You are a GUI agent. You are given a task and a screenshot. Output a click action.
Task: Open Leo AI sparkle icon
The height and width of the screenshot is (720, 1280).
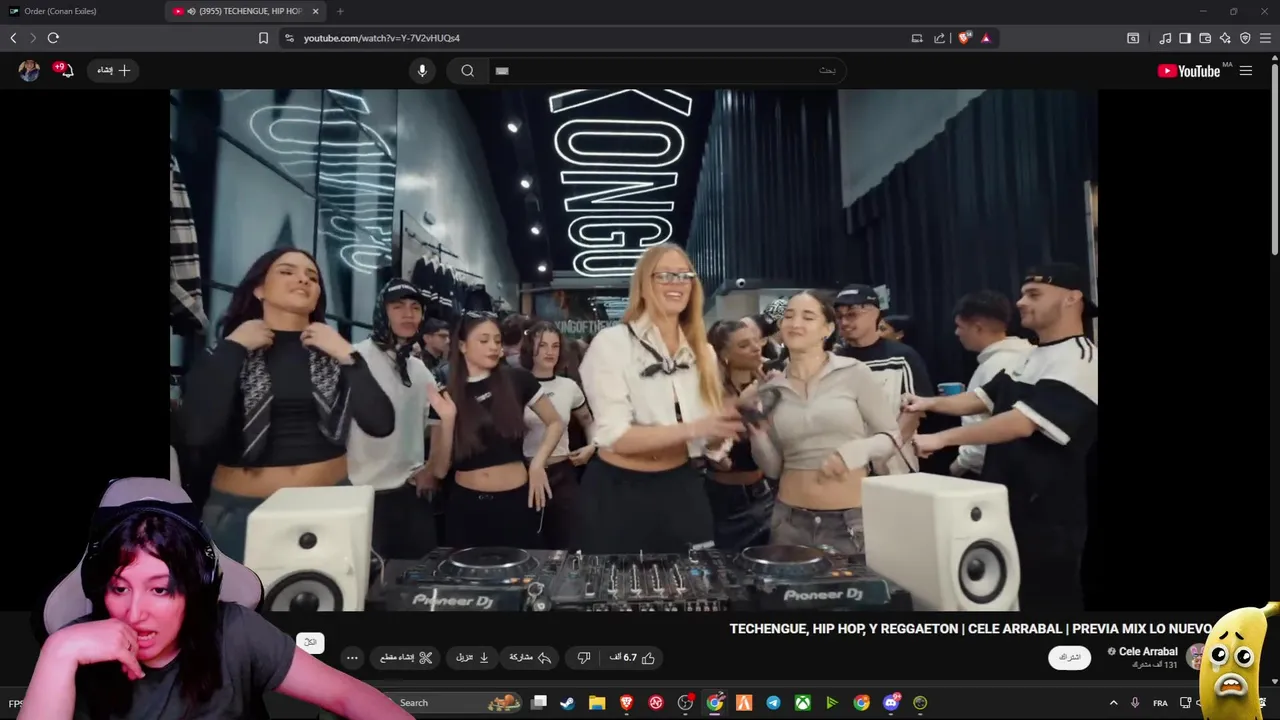(x=1225, y=38)
